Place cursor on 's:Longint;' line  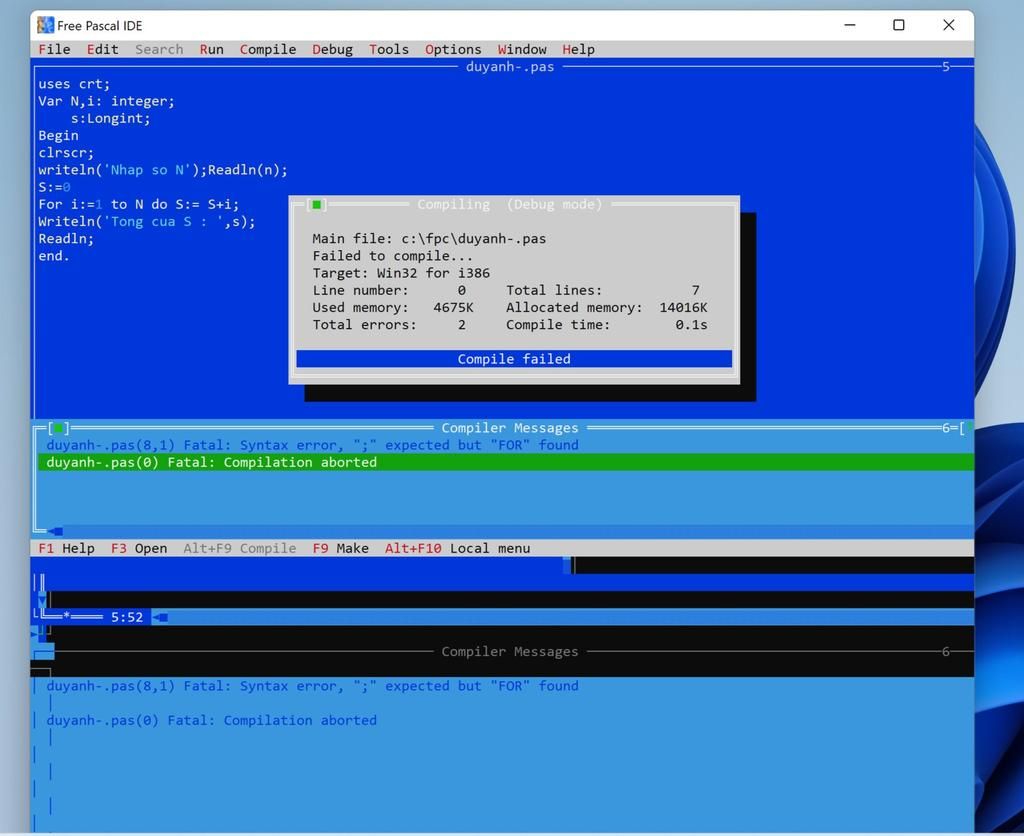point(110,118)
